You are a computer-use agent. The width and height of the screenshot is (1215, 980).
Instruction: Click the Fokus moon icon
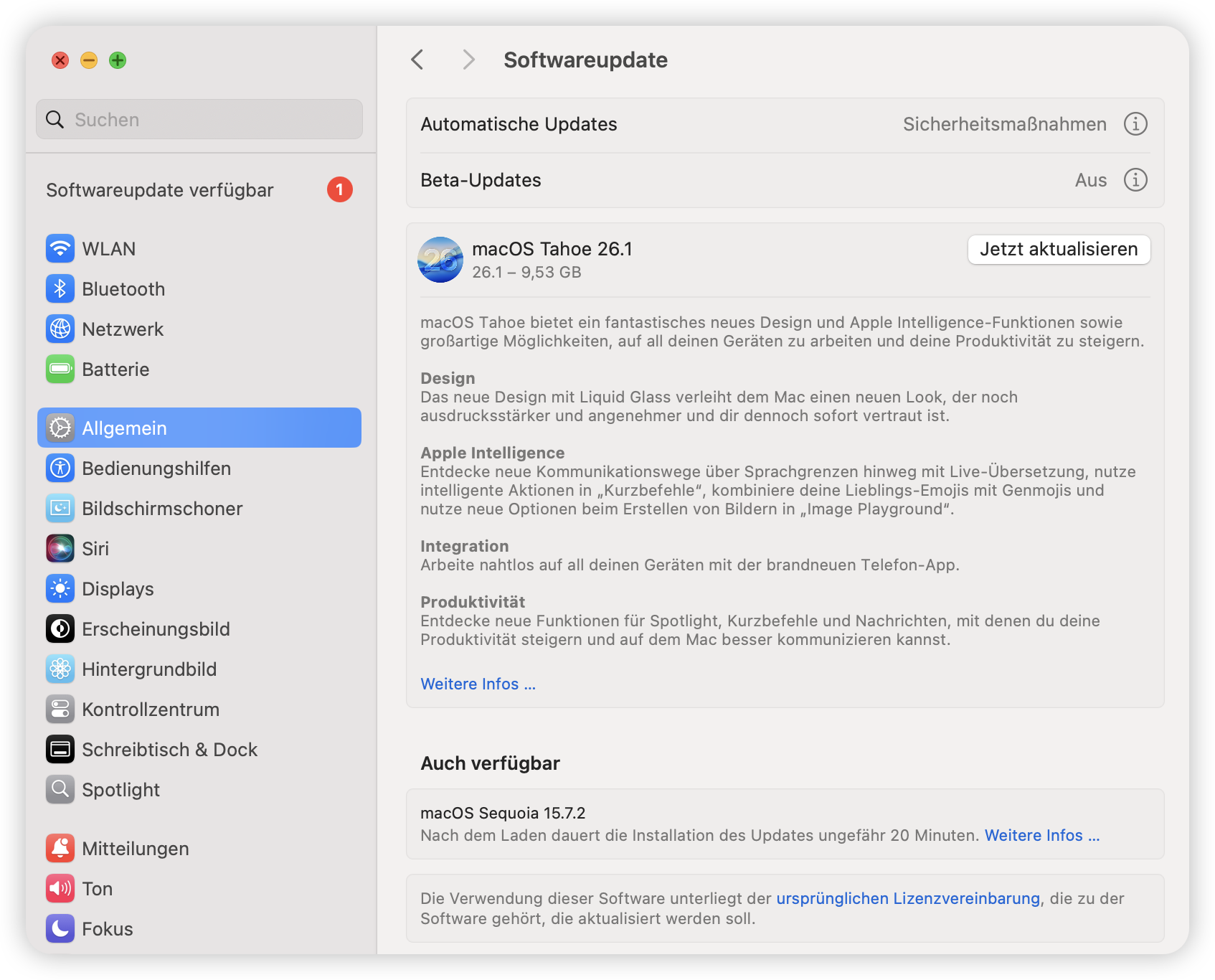click(x=60, y=929)
